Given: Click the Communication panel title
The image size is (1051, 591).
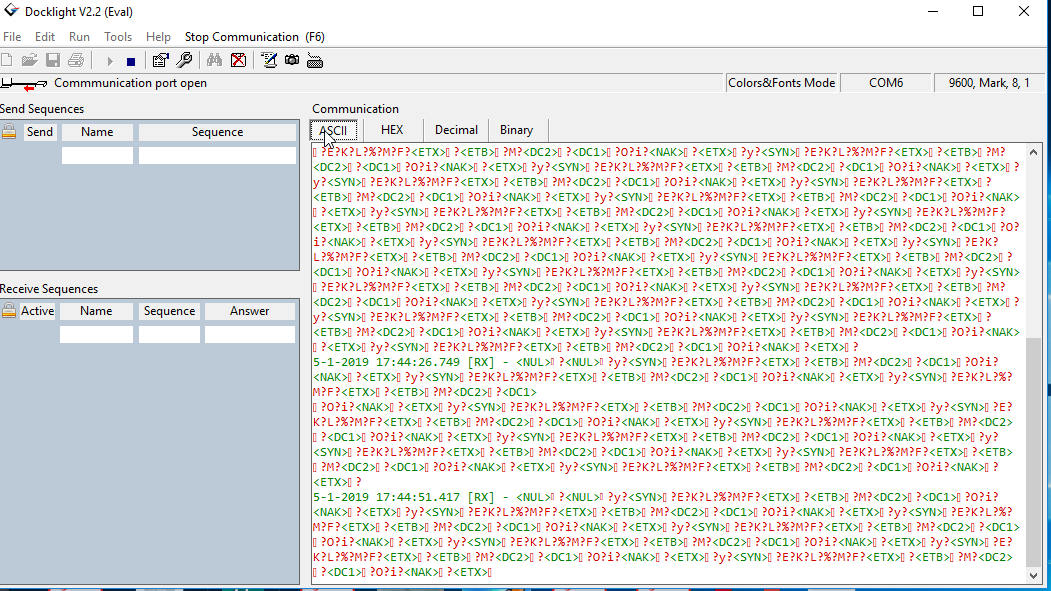Looking at the screenshot, I should [x=355, y=109].
